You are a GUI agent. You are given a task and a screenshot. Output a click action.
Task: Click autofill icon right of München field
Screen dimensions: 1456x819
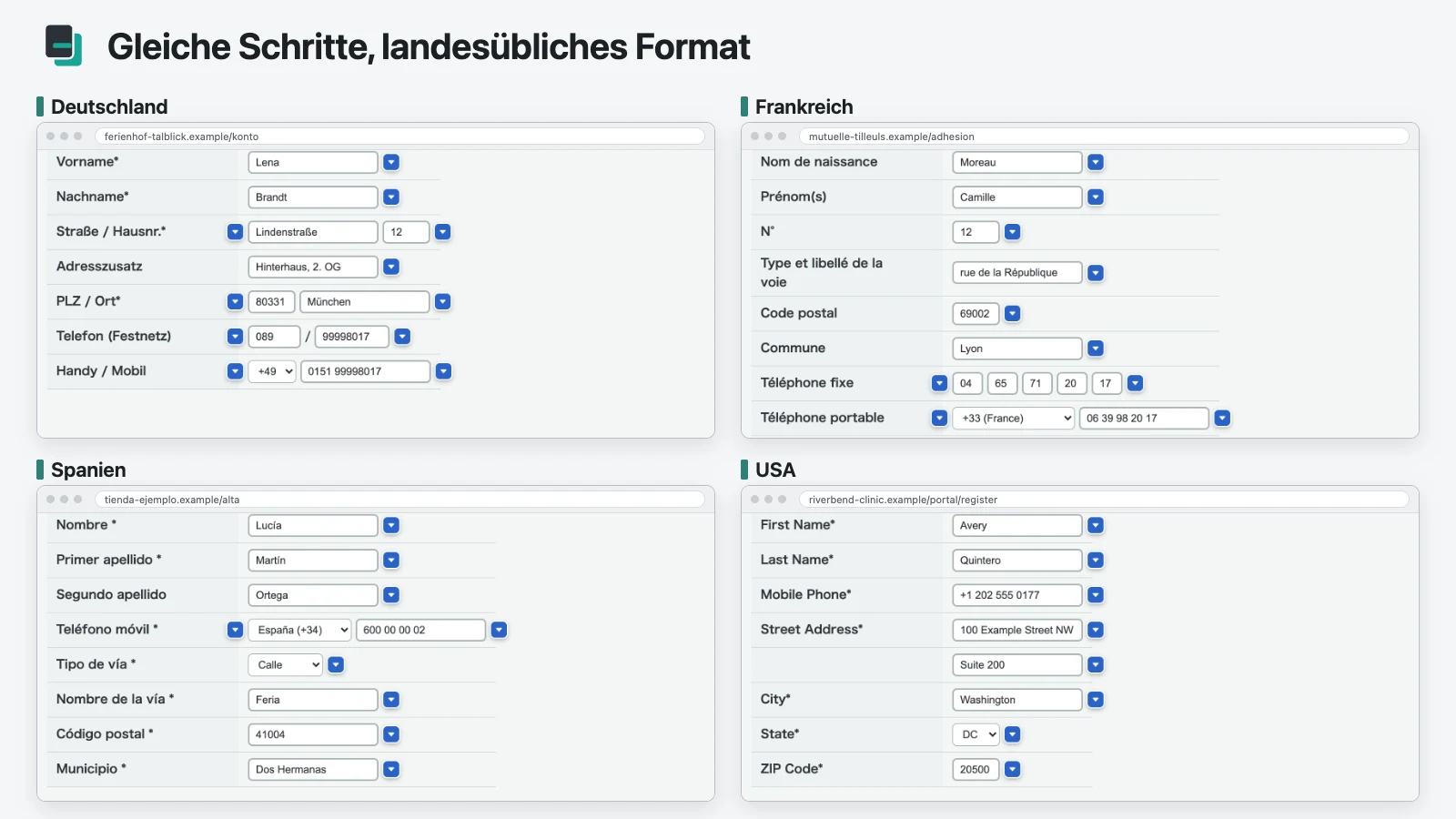point(443,301)
